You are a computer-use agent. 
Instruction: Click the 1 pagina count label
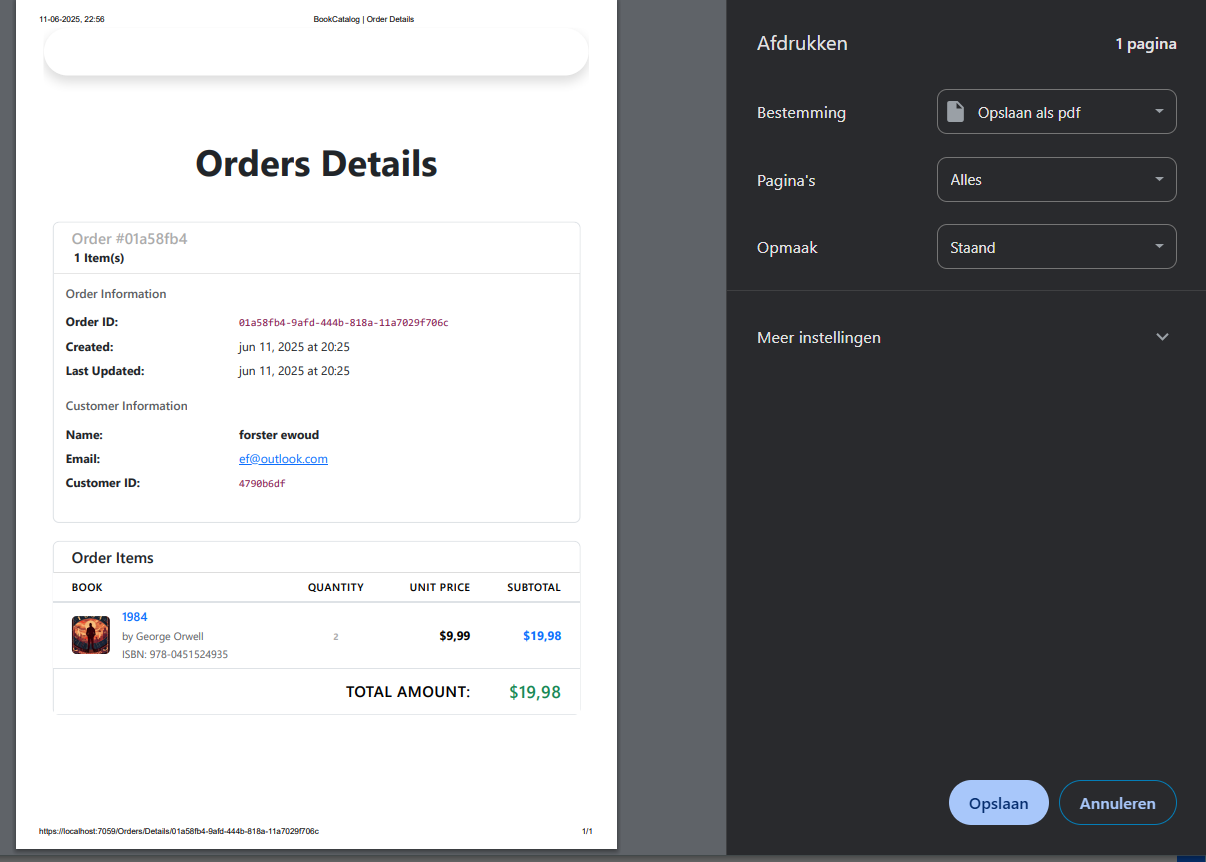click(x=1146, y=44)
